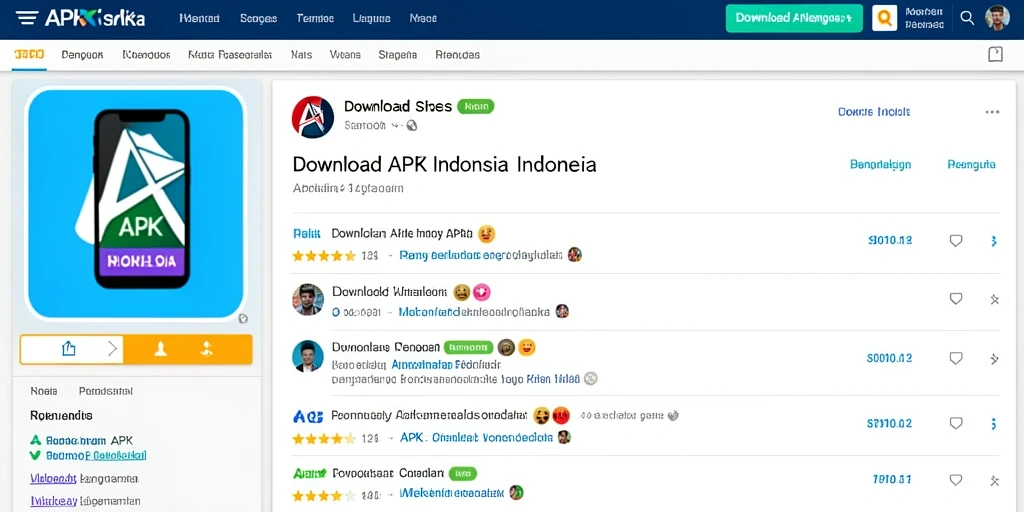Click the small icon at app image corner
Viewport: 1024px width, 512px height.
click(x=243, y=319)
